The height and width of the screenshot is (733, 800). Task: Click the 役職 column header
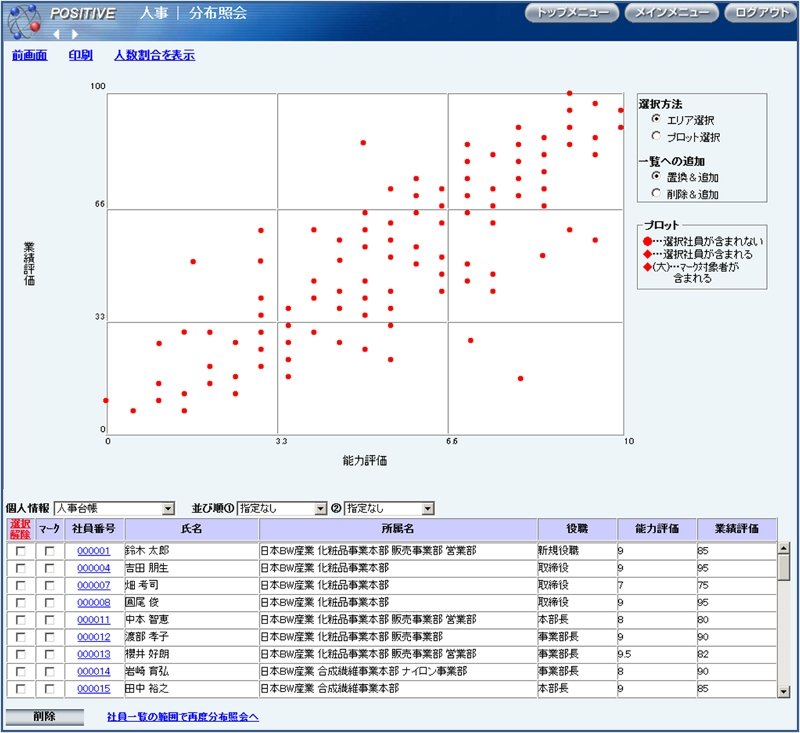coord(577,529)
